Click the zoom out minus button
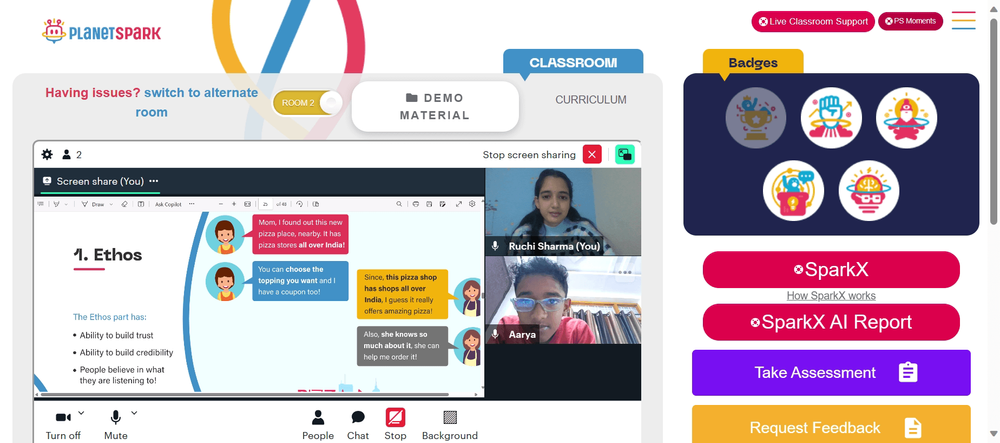The width and height of the screenshot is (1000, 443). [221, 204]
